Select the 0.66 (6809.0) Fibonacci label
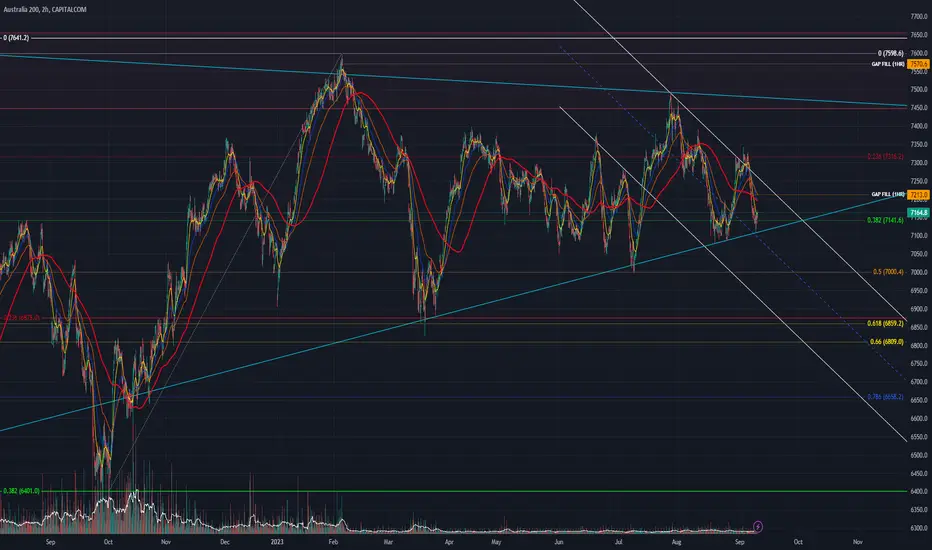 click(886, 342)
